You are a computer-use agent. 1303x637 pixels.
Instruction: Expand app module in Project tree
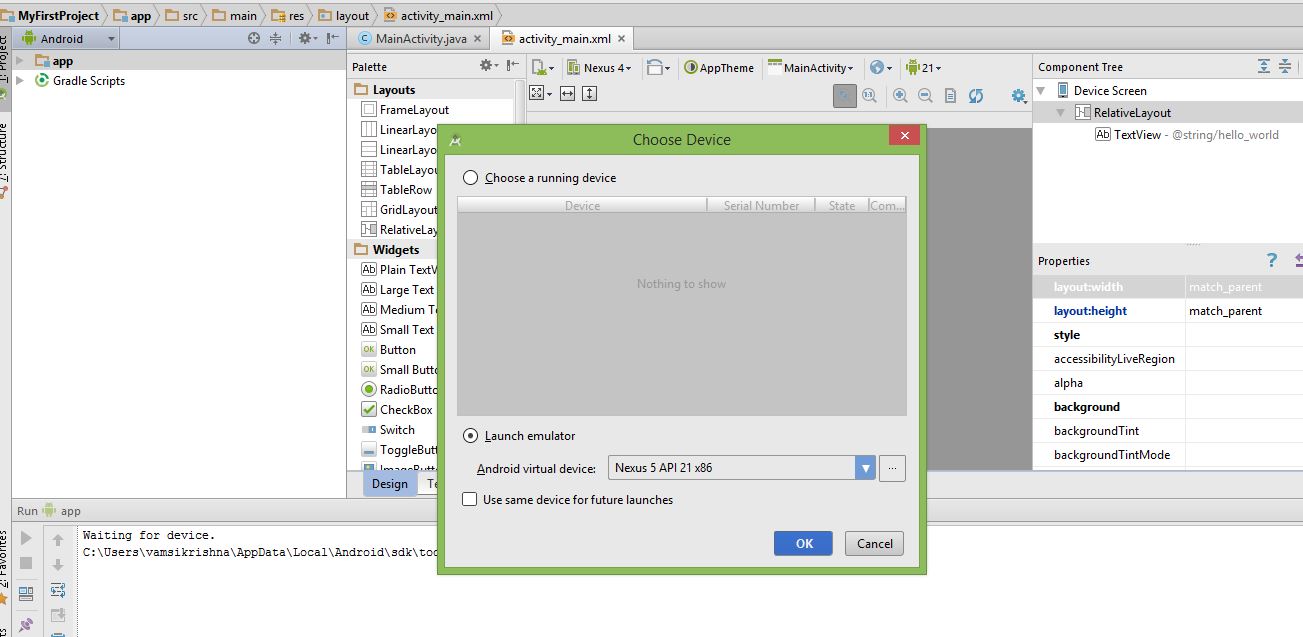20,61
